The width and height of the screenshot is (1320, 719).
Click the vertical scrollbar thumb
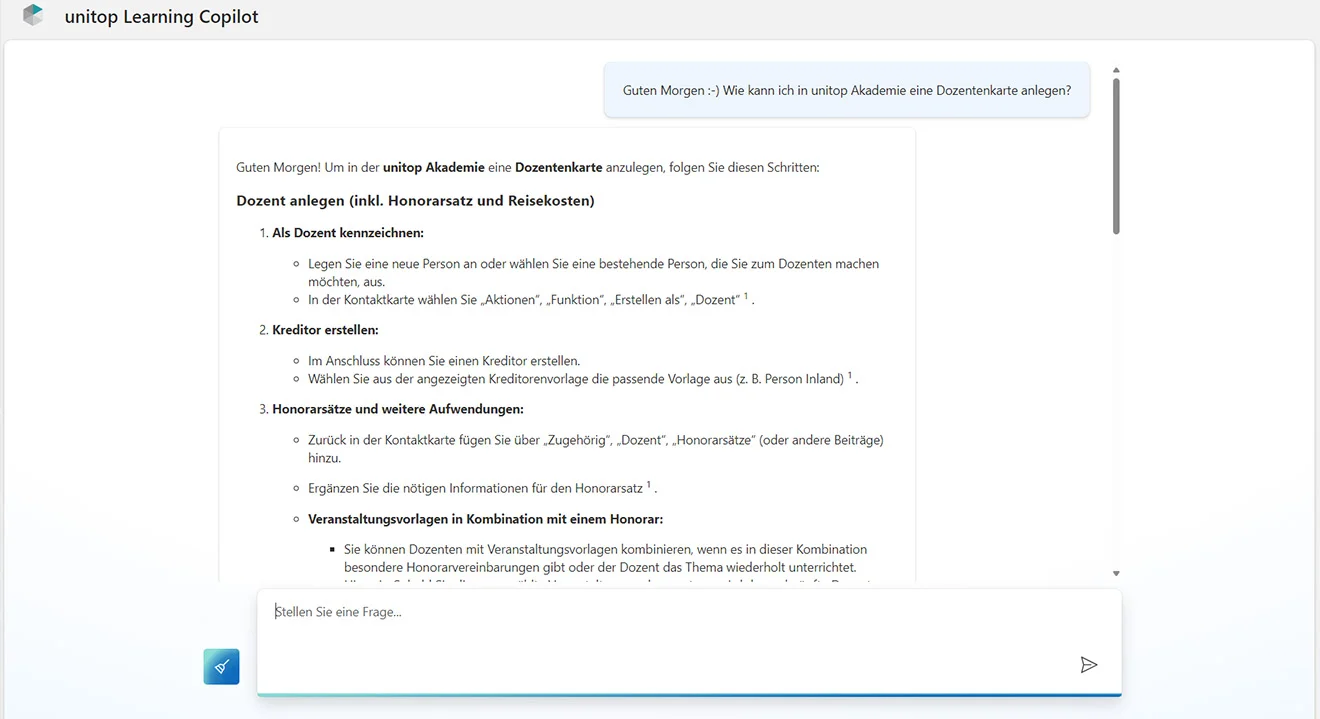tap(1116, 155)
